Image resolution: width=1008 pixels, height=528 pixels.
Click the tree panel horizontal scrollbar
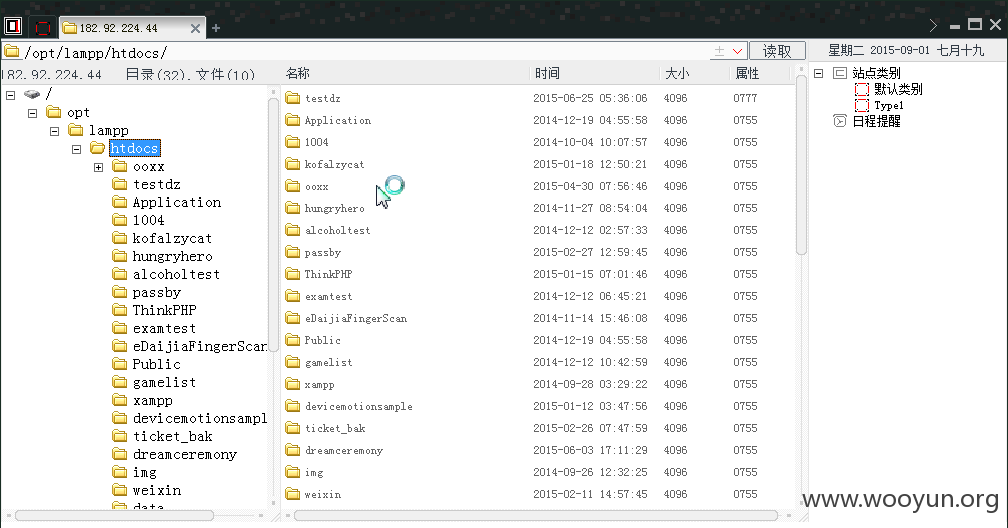pos(114,515)
